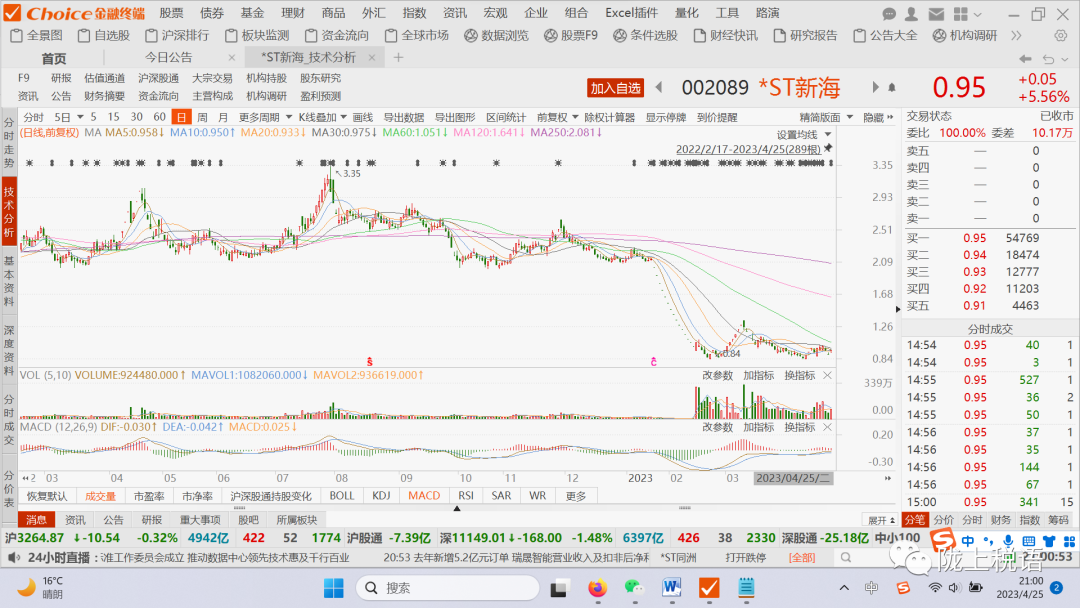The width and height of the screenshot is (1080, 608).
Task: Select the 30 minute period
Action: click(136, 117)
